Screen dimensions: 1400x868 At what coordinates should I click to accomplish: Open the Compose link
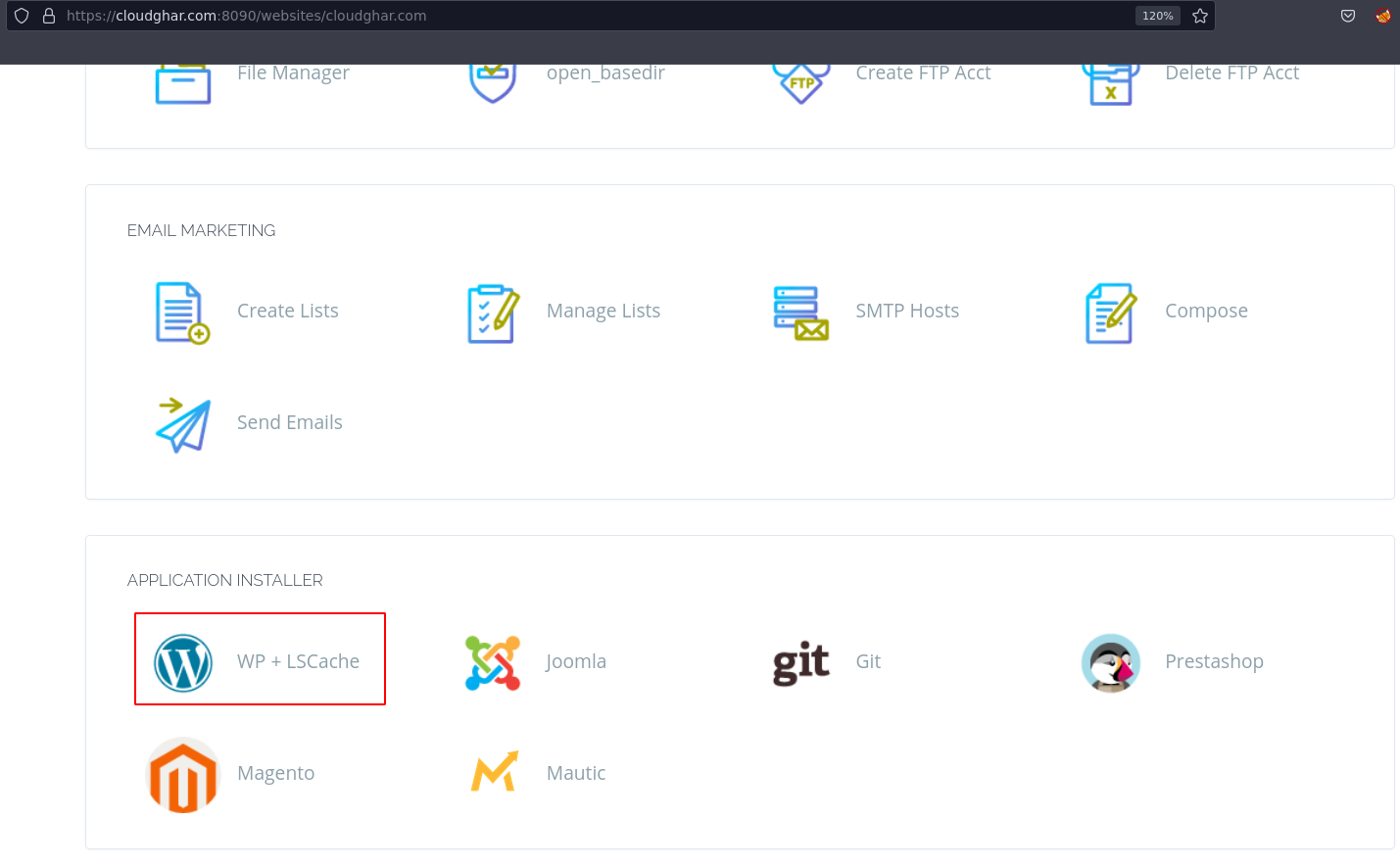click(1206, 312)
